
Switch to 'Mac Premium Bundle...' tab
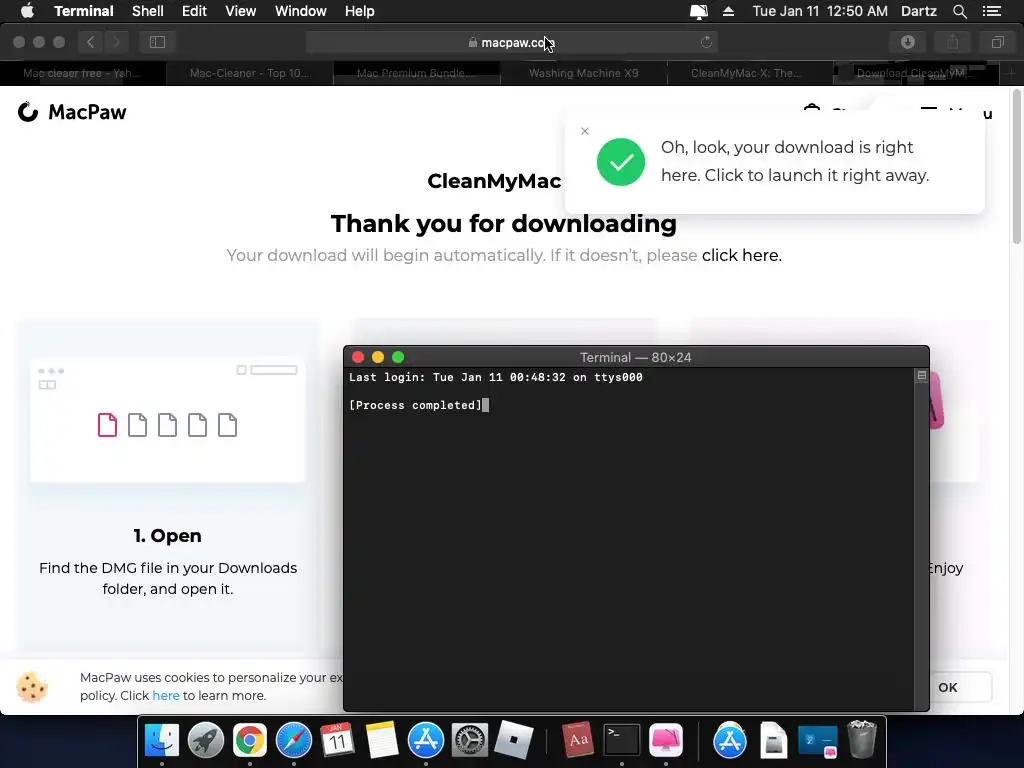[417, 73]
